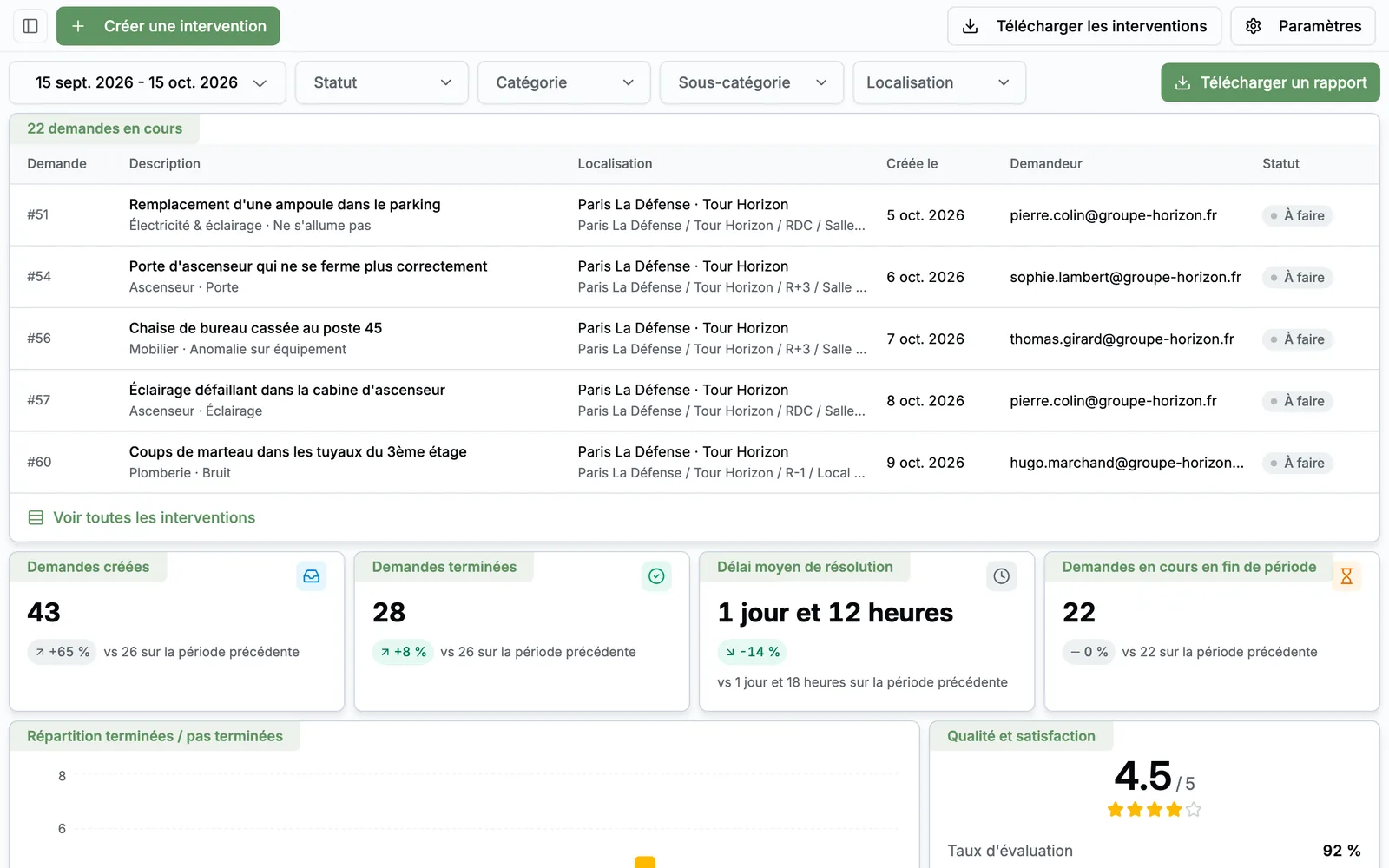
Task: Click the Demande column header
Action: point(56,164)
